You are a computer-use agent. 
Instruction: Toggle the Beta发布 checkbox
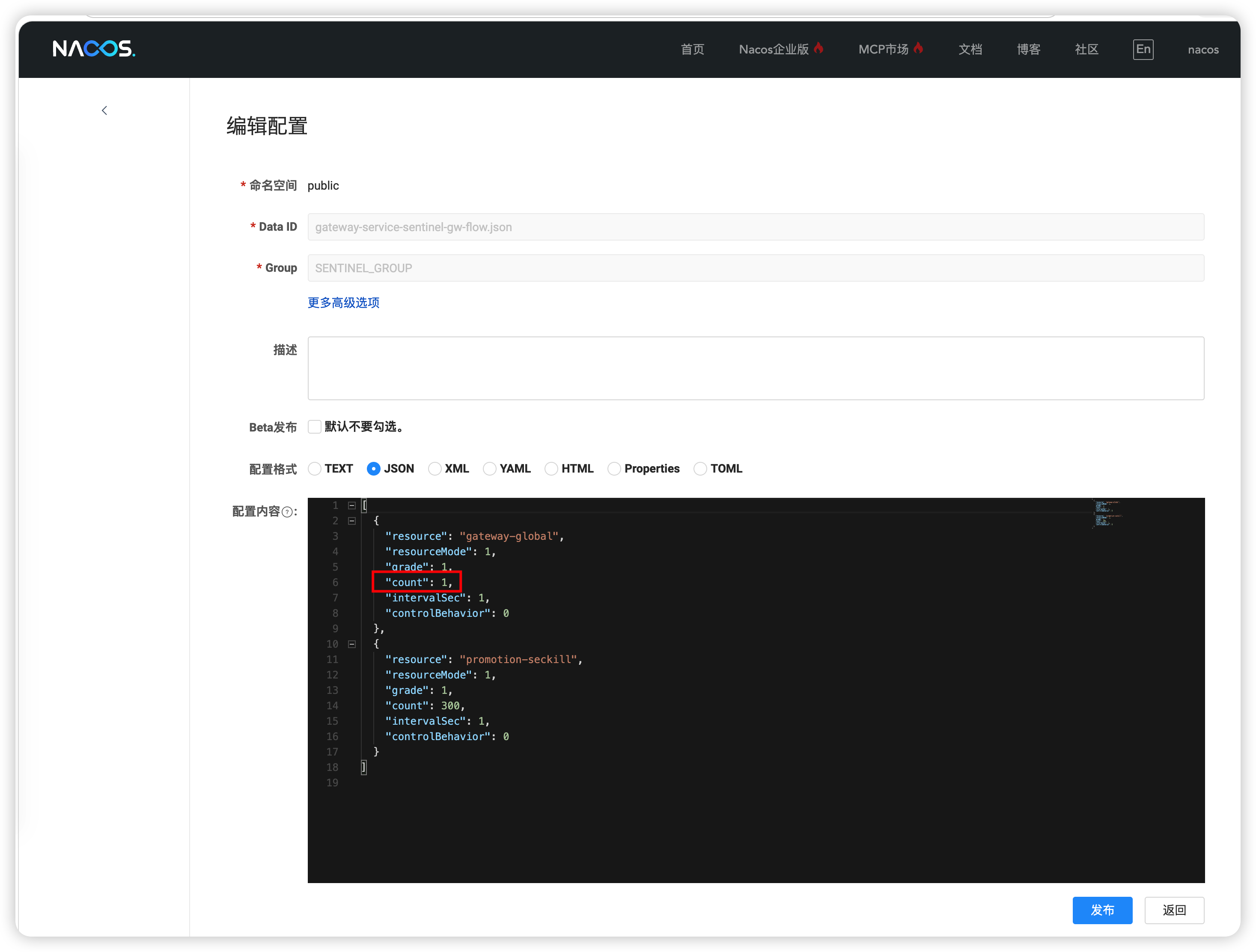(315, 427)
